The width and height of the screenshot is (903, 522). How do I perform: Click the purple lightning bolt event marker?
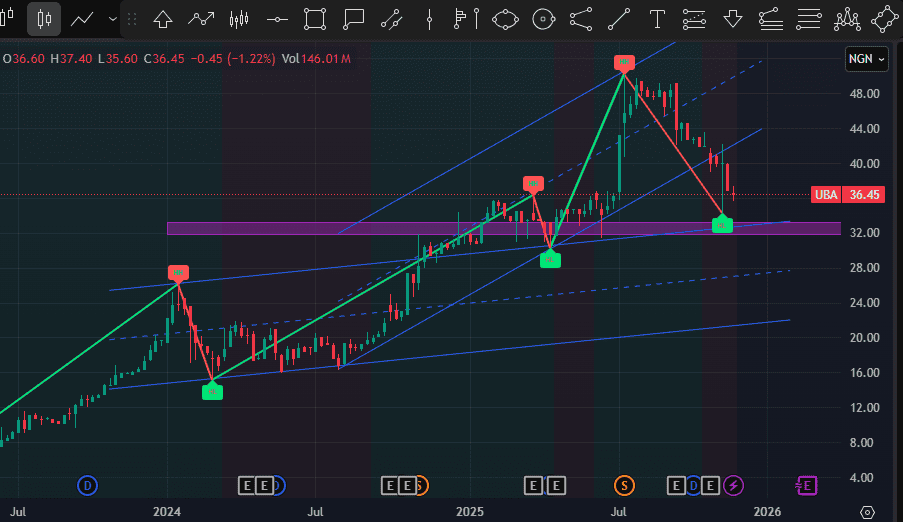click(734, 486)
